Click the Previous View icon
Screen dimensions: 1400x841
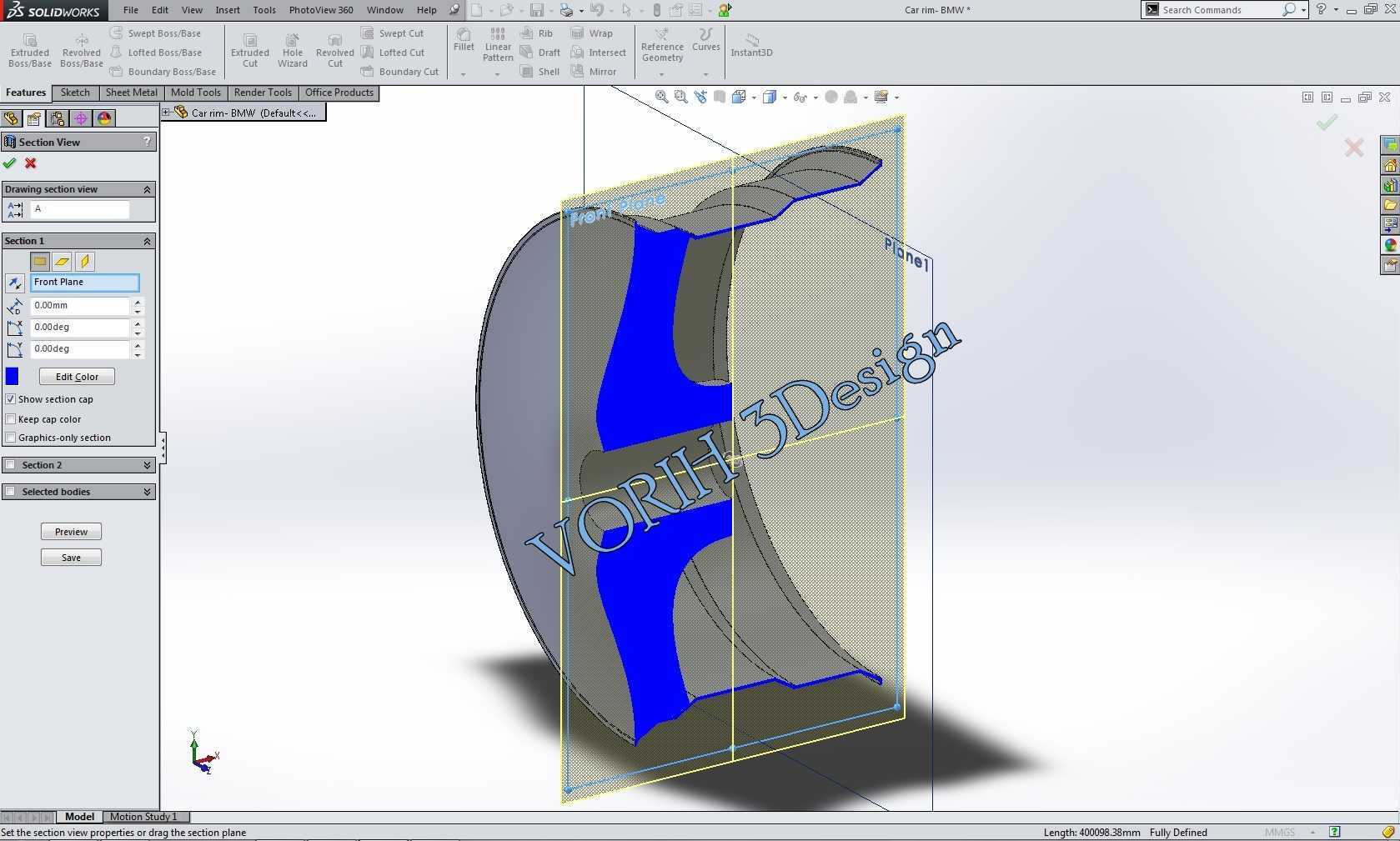tap(700, 98)
